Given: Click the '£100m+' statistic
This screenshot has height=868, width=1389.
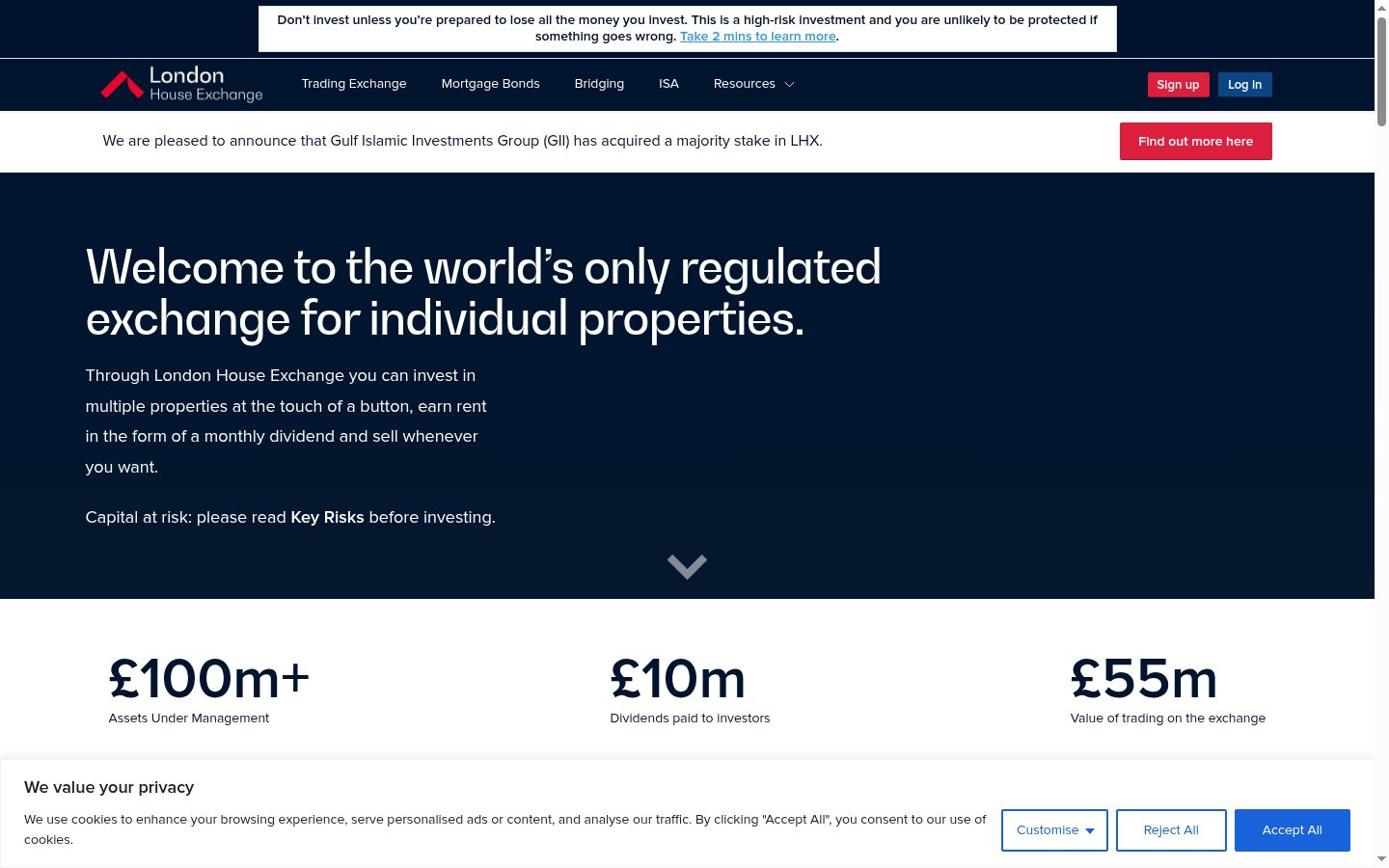Looking at the screenshot, I should click(x=209, y=678).
